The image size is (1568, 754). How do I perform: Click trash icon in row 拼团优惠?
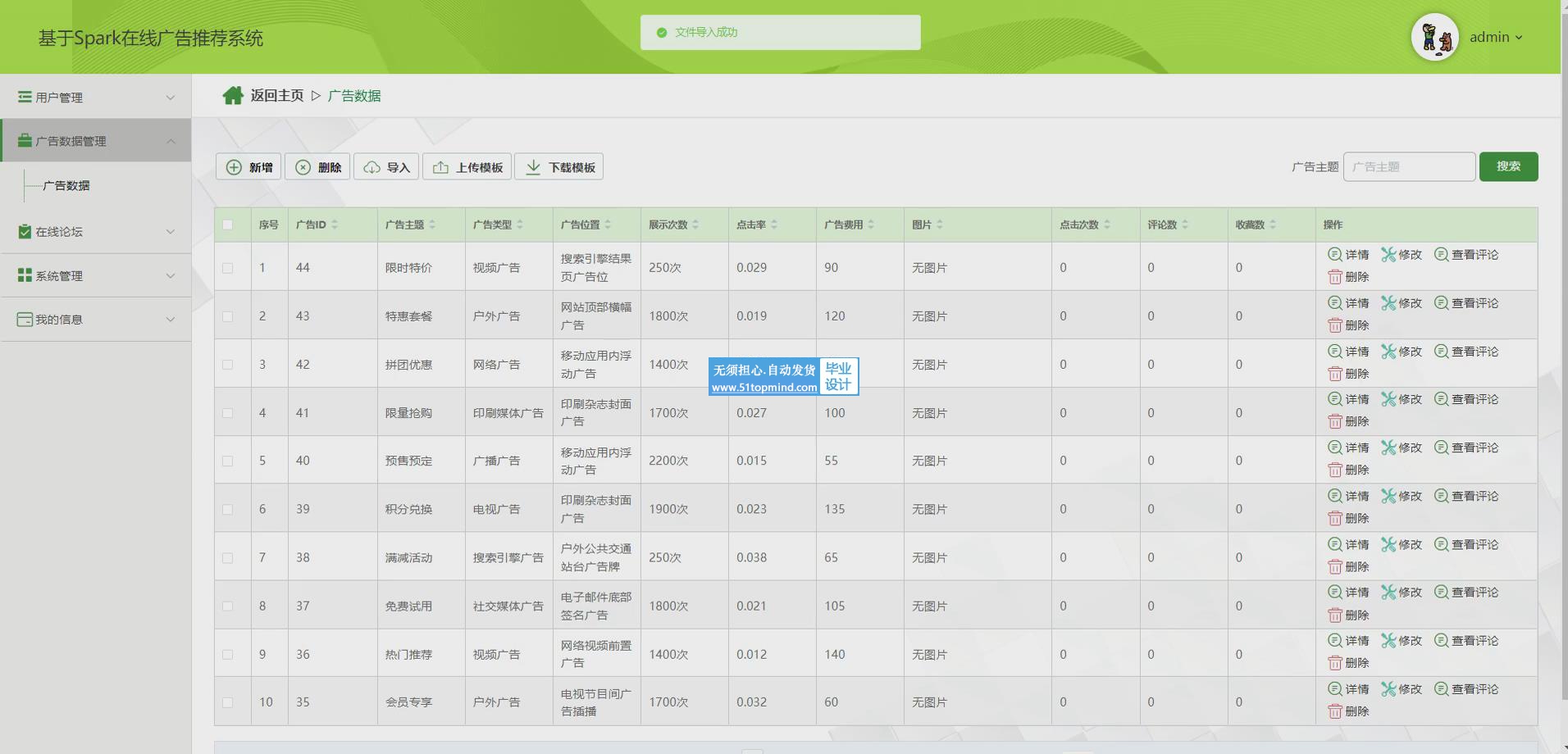click(x=1335, y=374)
